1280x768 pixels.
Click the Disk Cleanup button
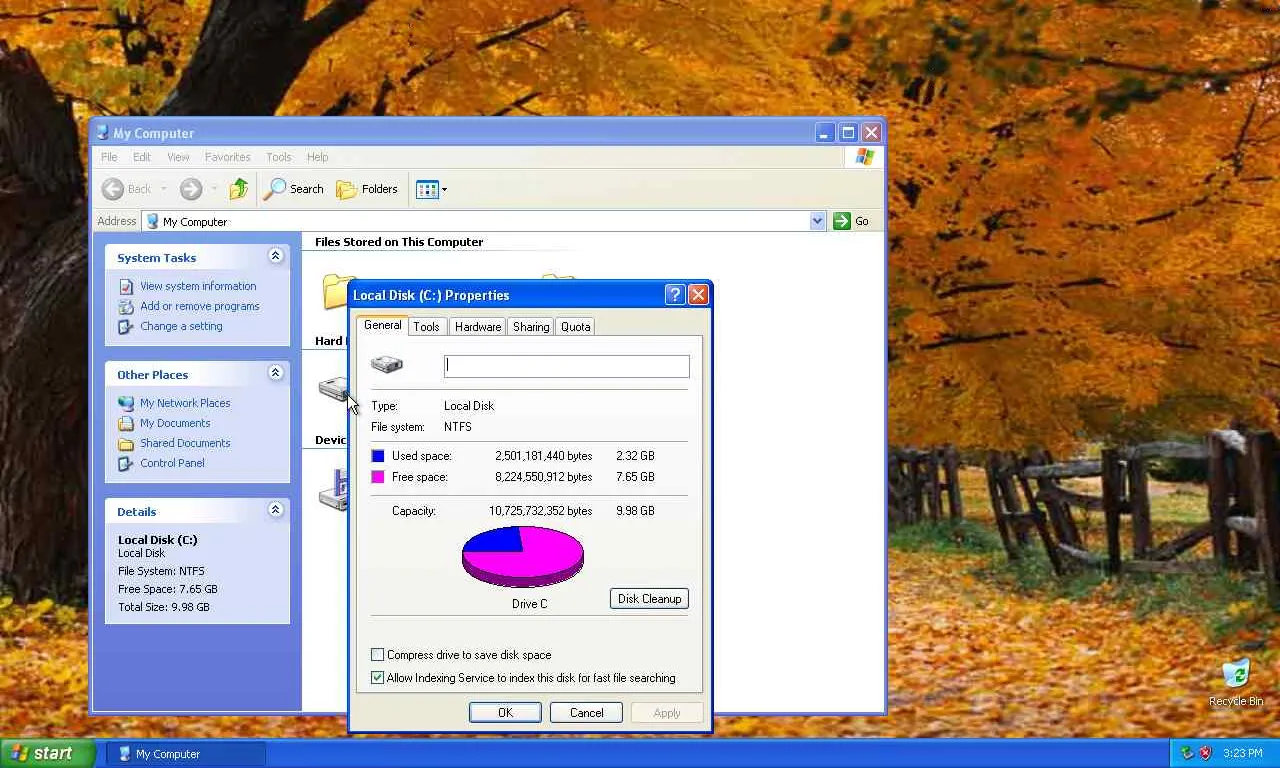[649, 599]
